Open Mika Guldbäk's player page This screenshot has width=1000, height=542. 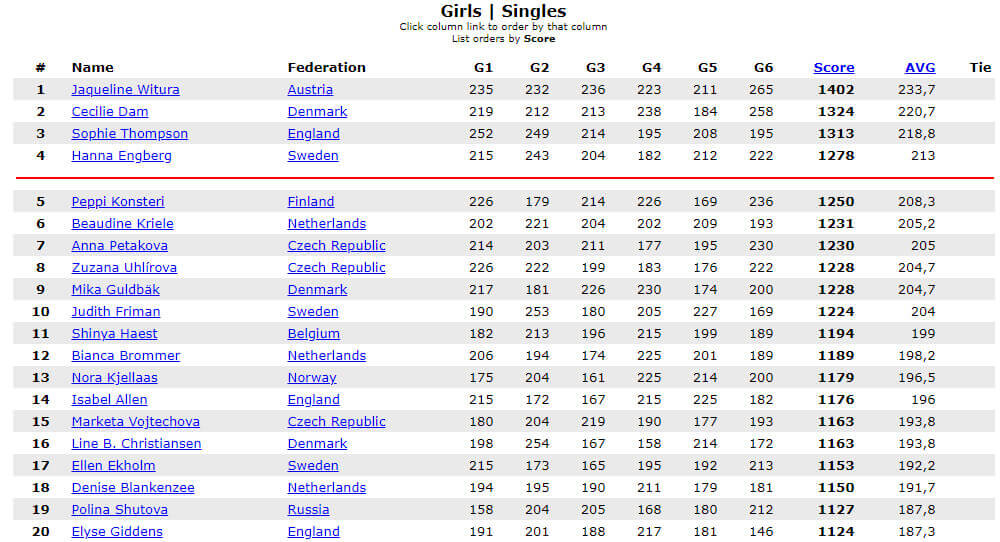[115, 289]
